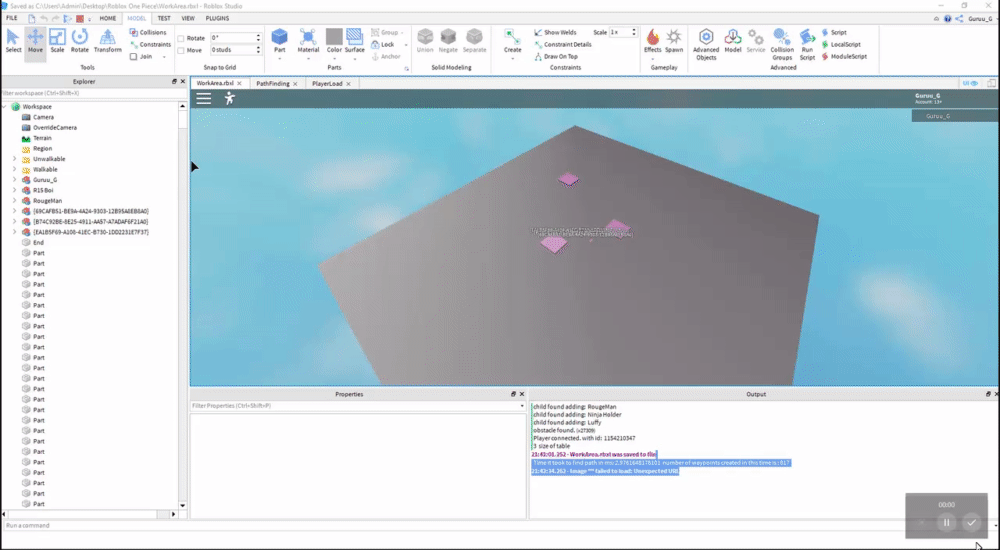Switch to the VIEW ribbon tab
Image resolution: width=1000 pixels, height=550 pixels.
[x=188, y=19]
